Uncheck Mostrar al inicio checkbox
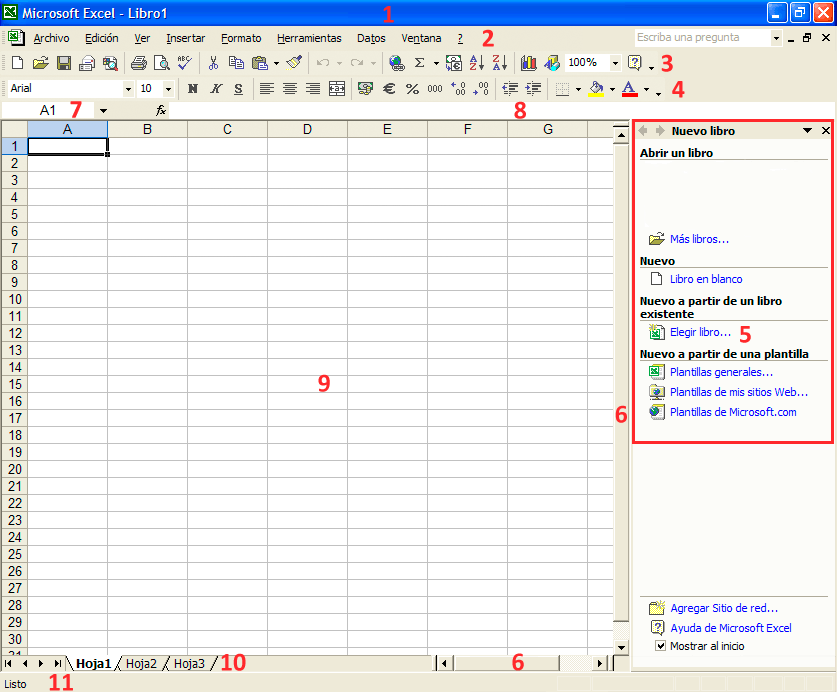This screenshot has width=837, height=692. [x=660, y=646]
